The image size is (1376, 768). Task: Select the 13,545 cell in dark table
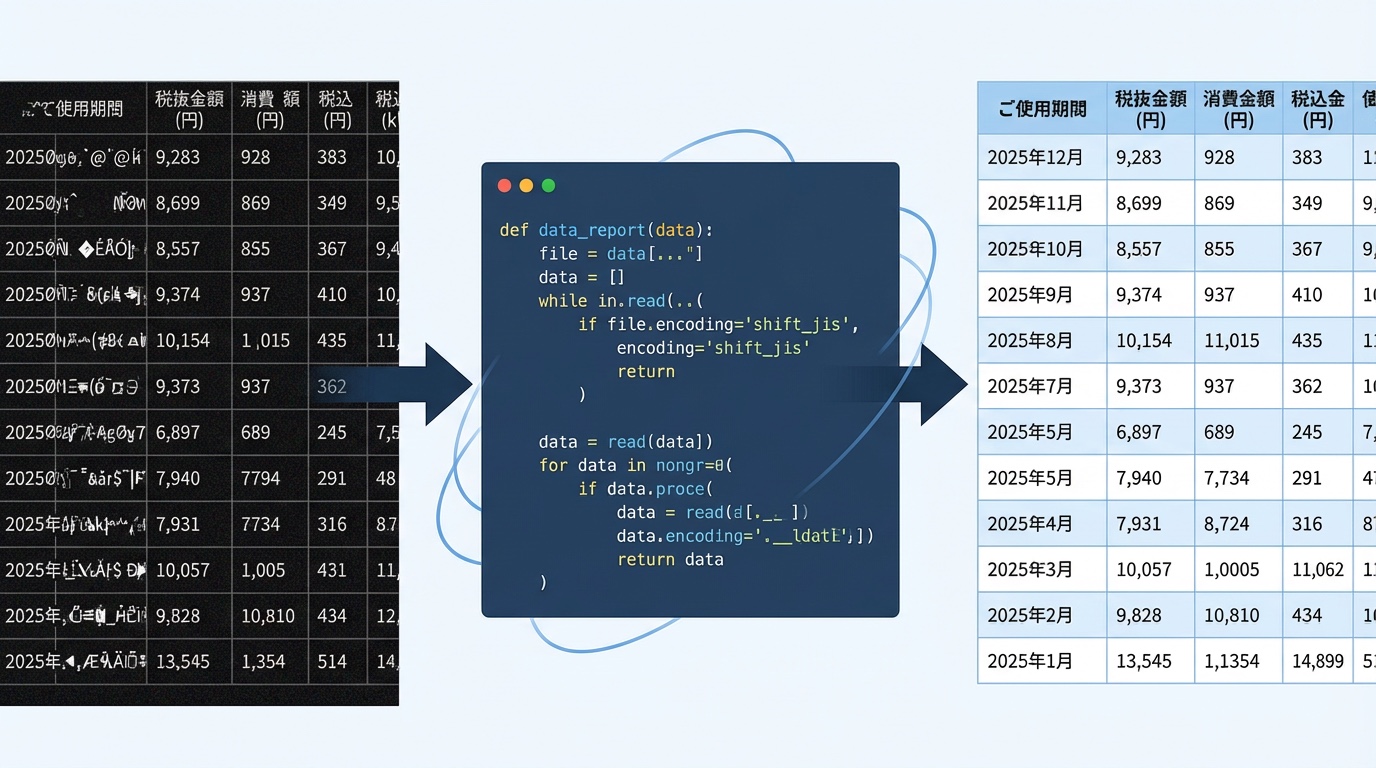(183, 661)
